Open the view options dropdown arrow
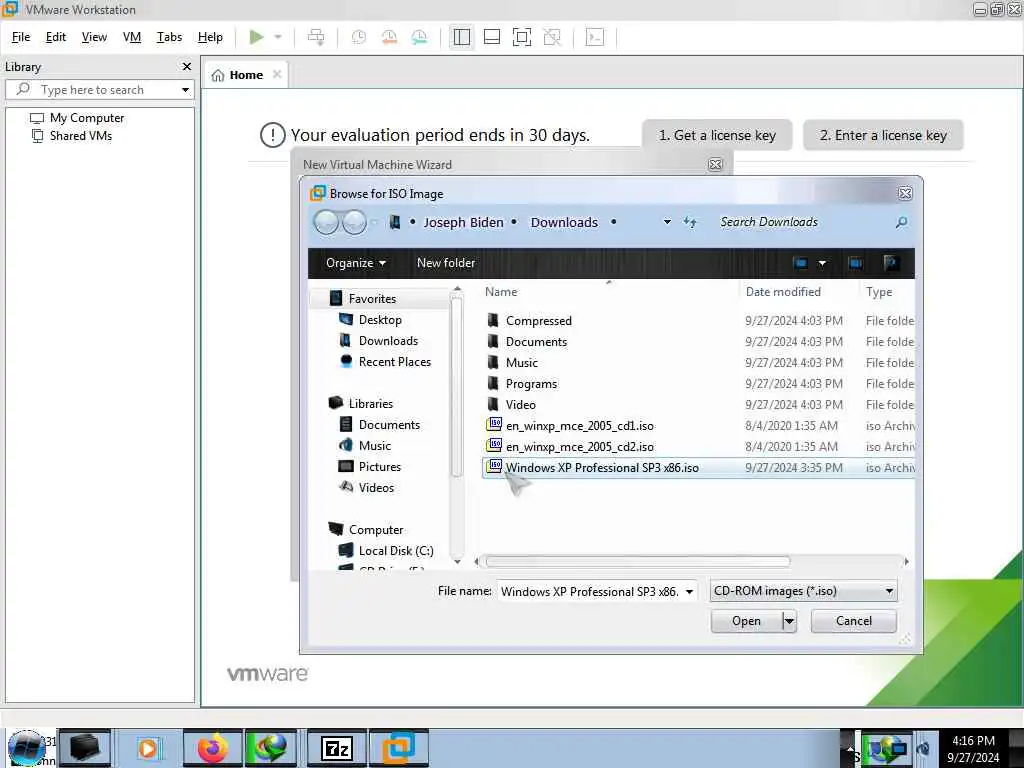Screen dimensions: 1024x768 pyautogui.click(x=822, y=263)
